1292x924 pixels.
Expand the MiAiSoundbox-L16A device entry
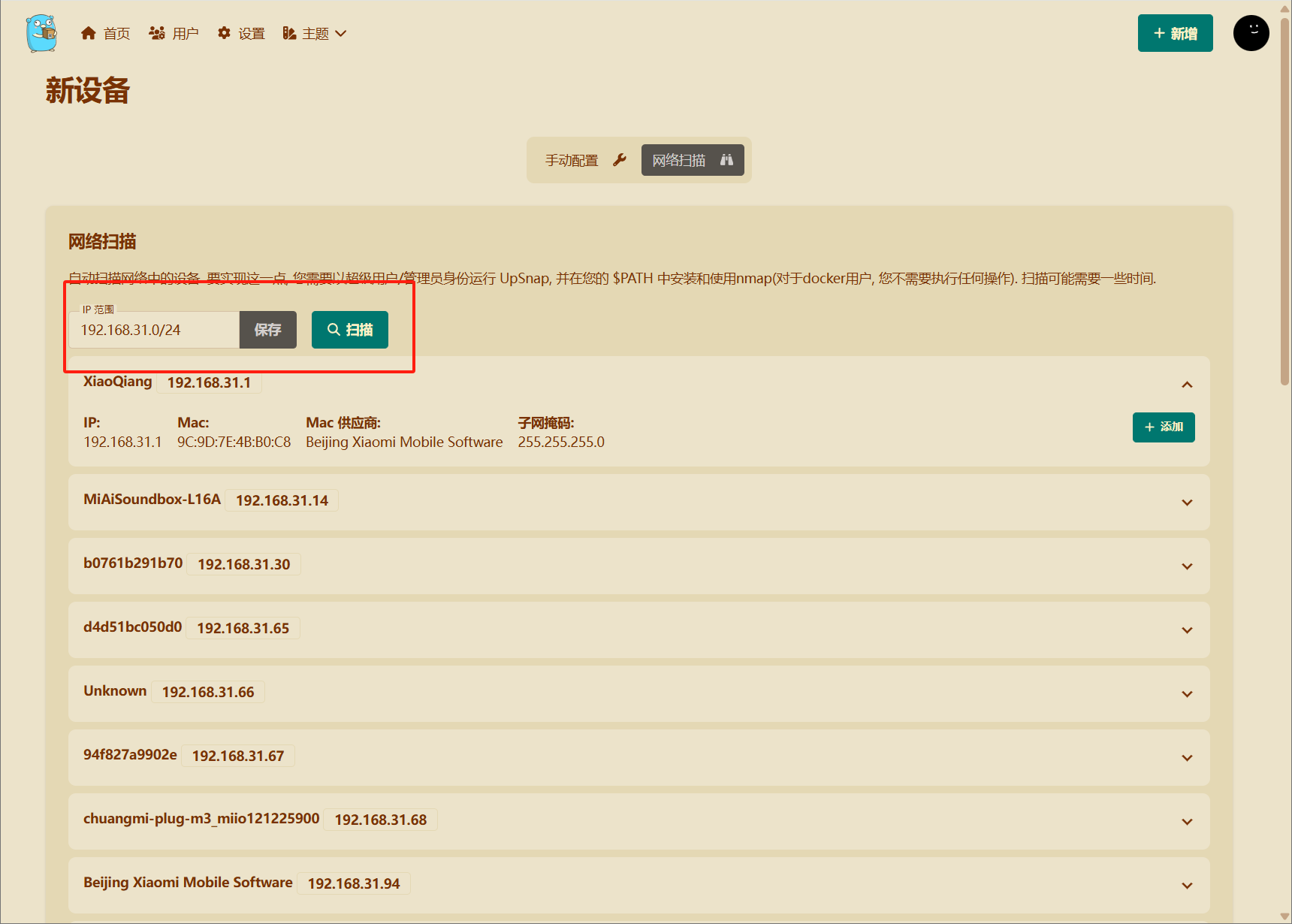click(1187, 503)
